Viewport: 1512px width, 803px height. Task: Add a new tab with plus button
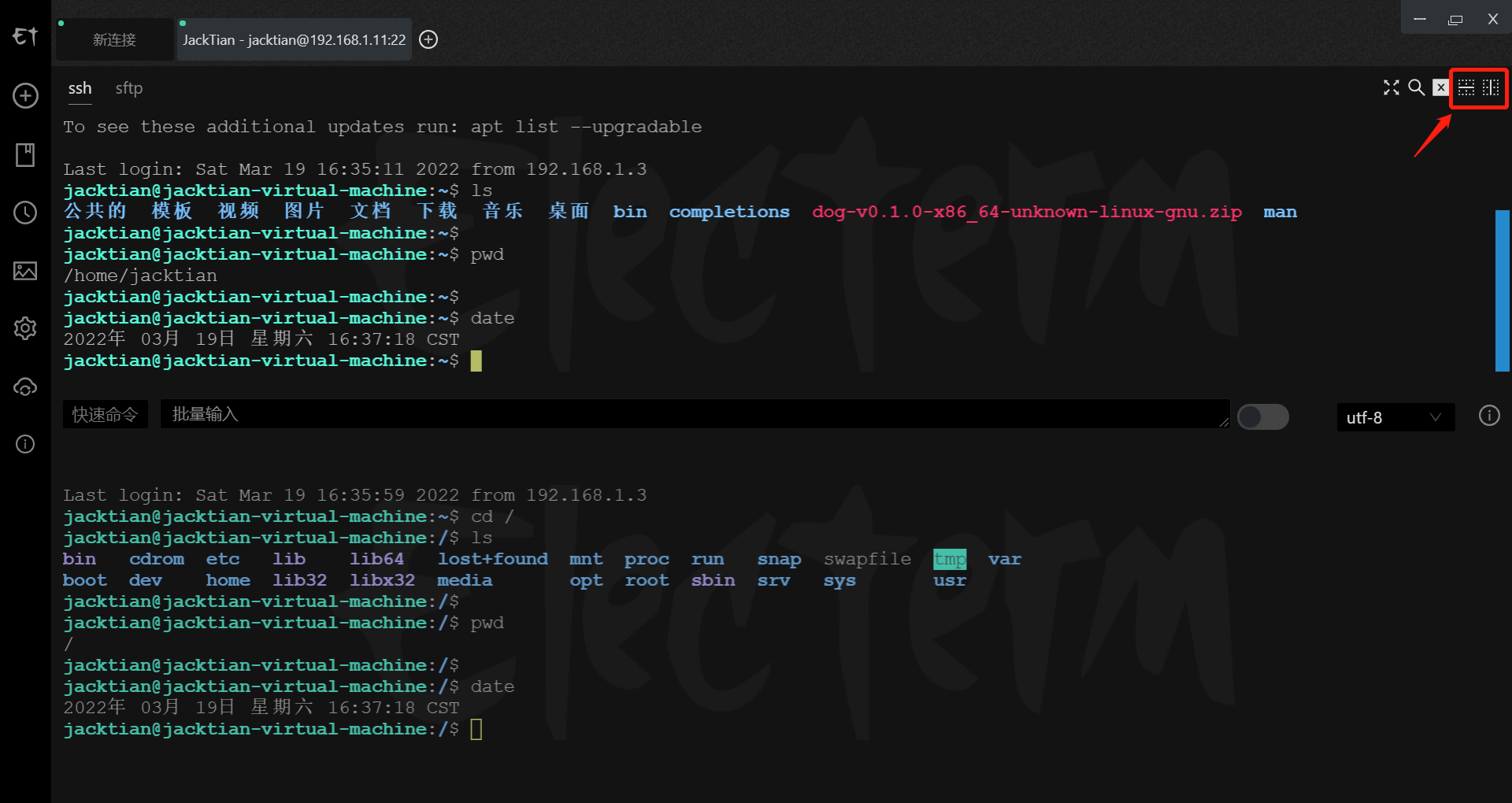tap(428, 39)
